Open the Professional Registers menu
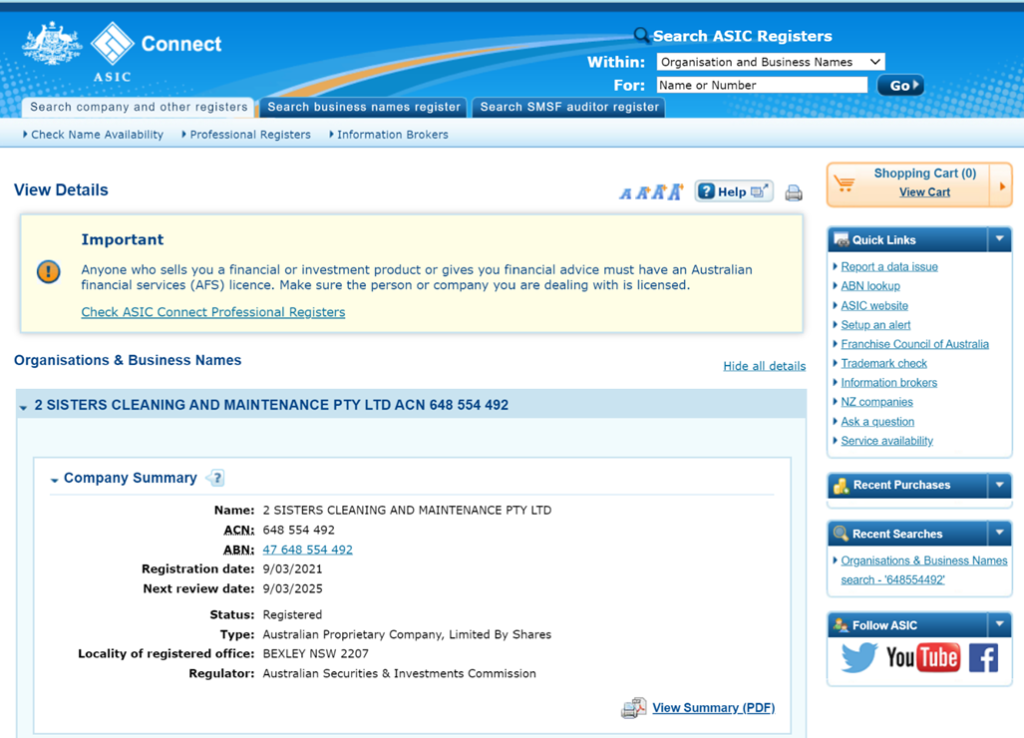The image size is (1024, 738). point(250,135)
